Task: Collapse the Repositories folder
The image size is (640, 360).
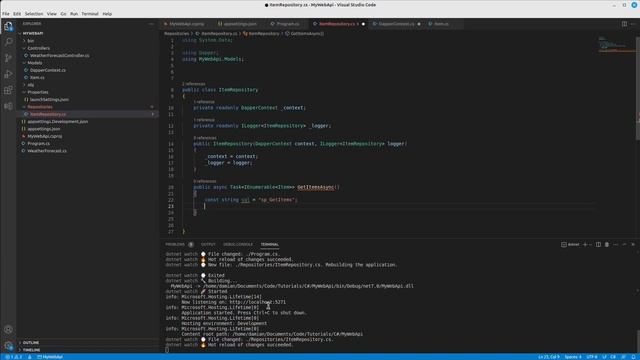Action: pyautogui.click(x=88, y=107)
